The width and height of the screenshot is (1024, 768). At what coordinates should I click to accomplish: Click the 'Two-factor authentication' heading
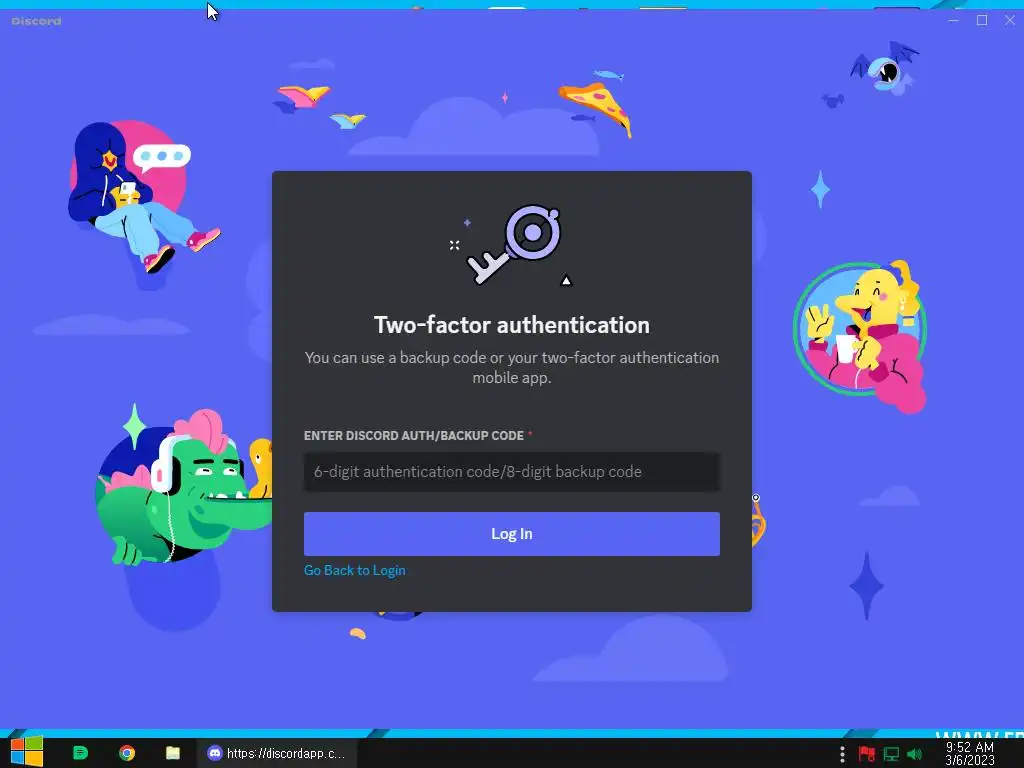pyautogui.click(x=511, y=325)
